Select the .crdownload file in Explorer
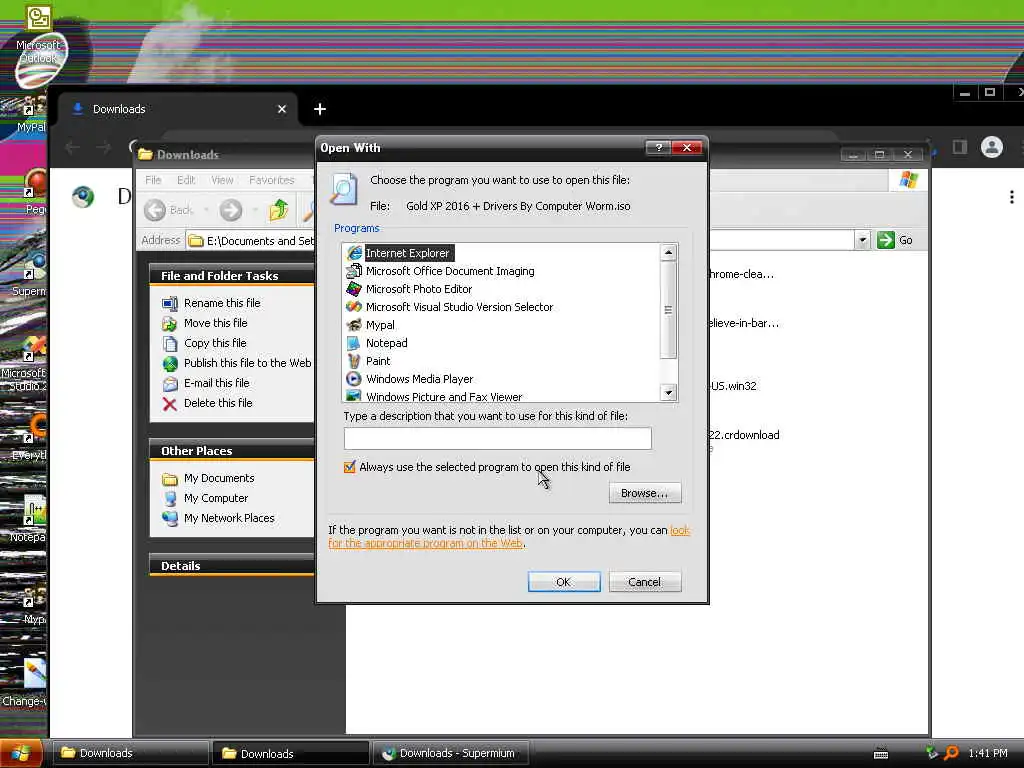Image resolution: width=1024 pixels, height=768 pixels. tap(744, 435)
